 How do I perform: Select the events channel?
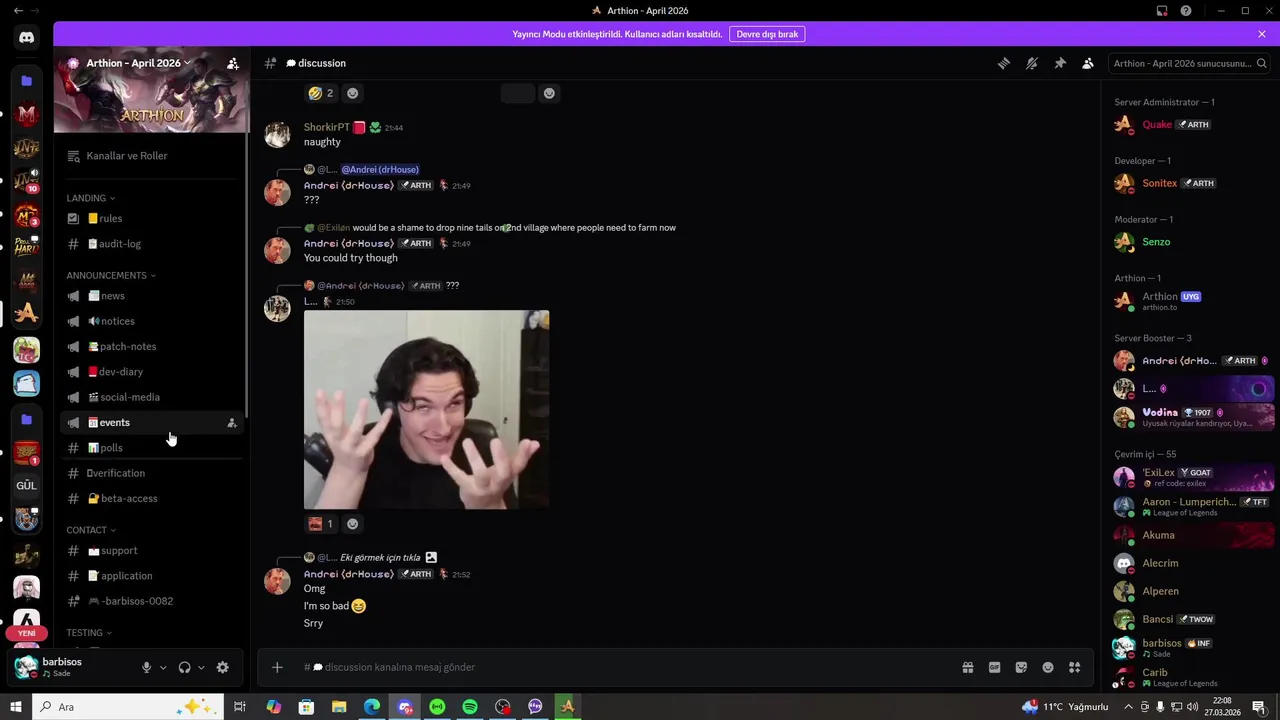151,422
